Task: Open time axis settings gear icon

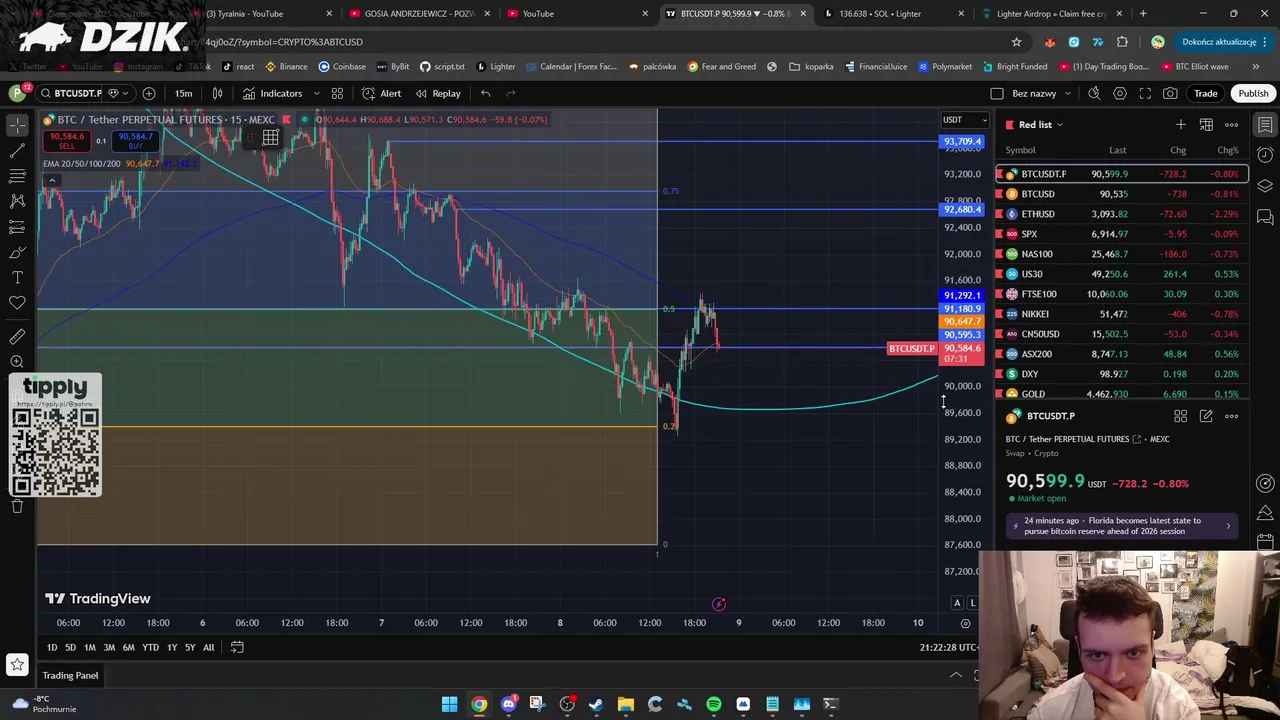Action: (965, 623)
